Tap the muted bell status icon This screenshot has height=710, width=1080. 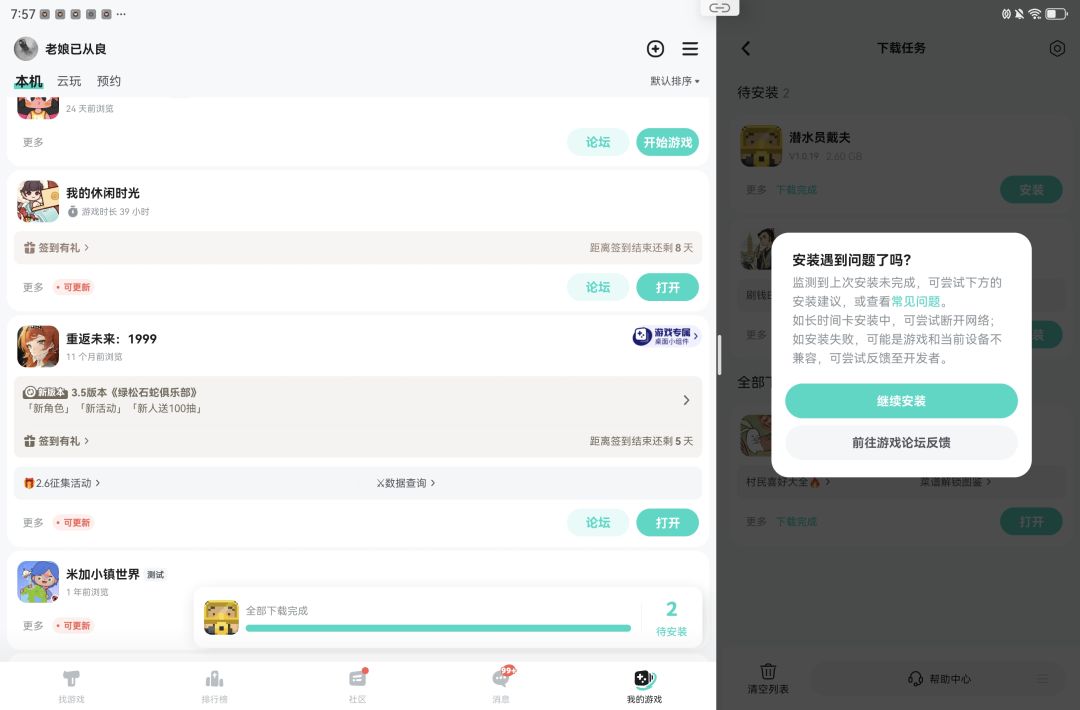pos(1019,14)
